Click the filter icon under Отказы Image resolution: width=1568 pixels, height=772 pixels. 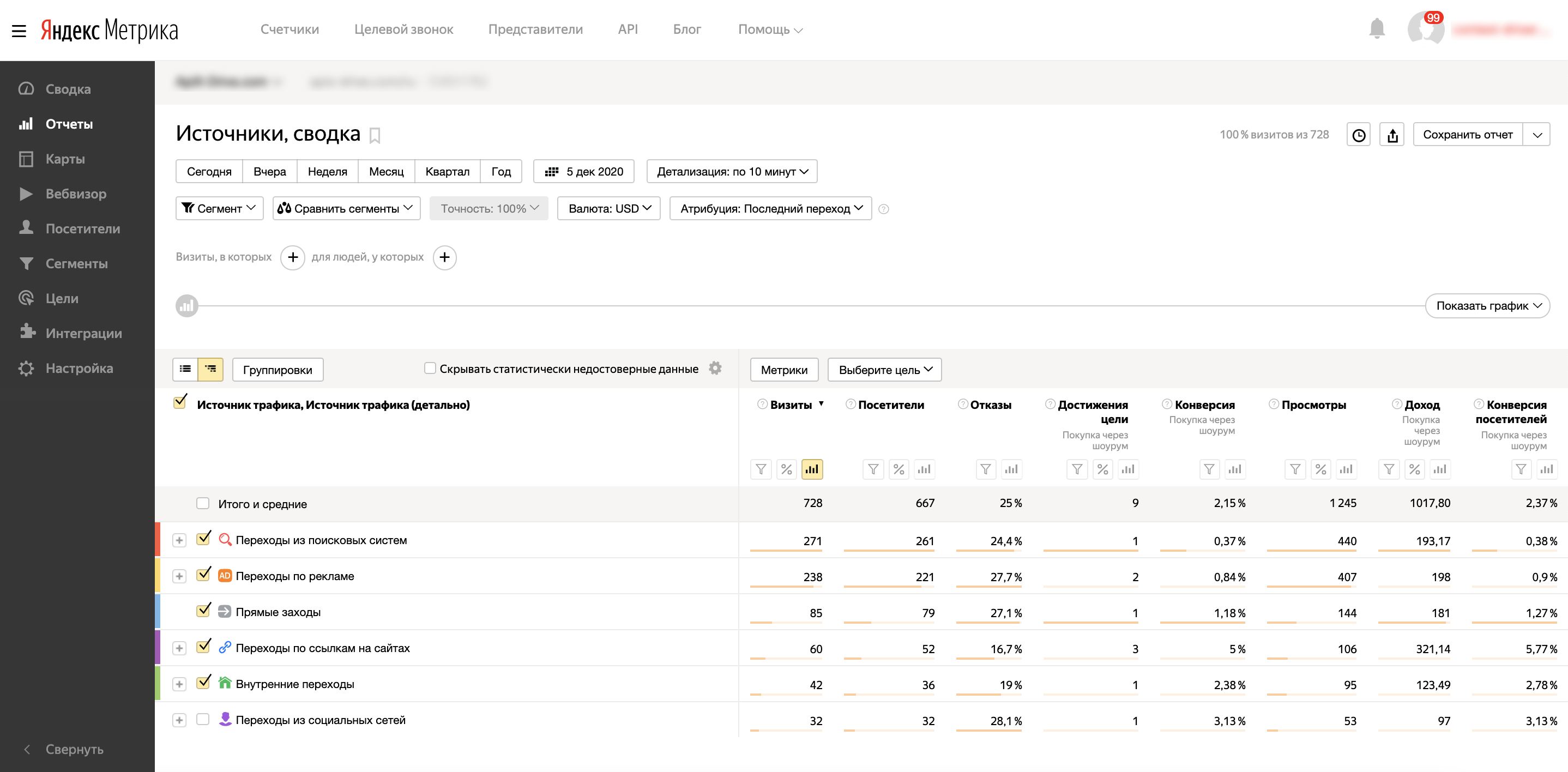[x=986, y=469]
